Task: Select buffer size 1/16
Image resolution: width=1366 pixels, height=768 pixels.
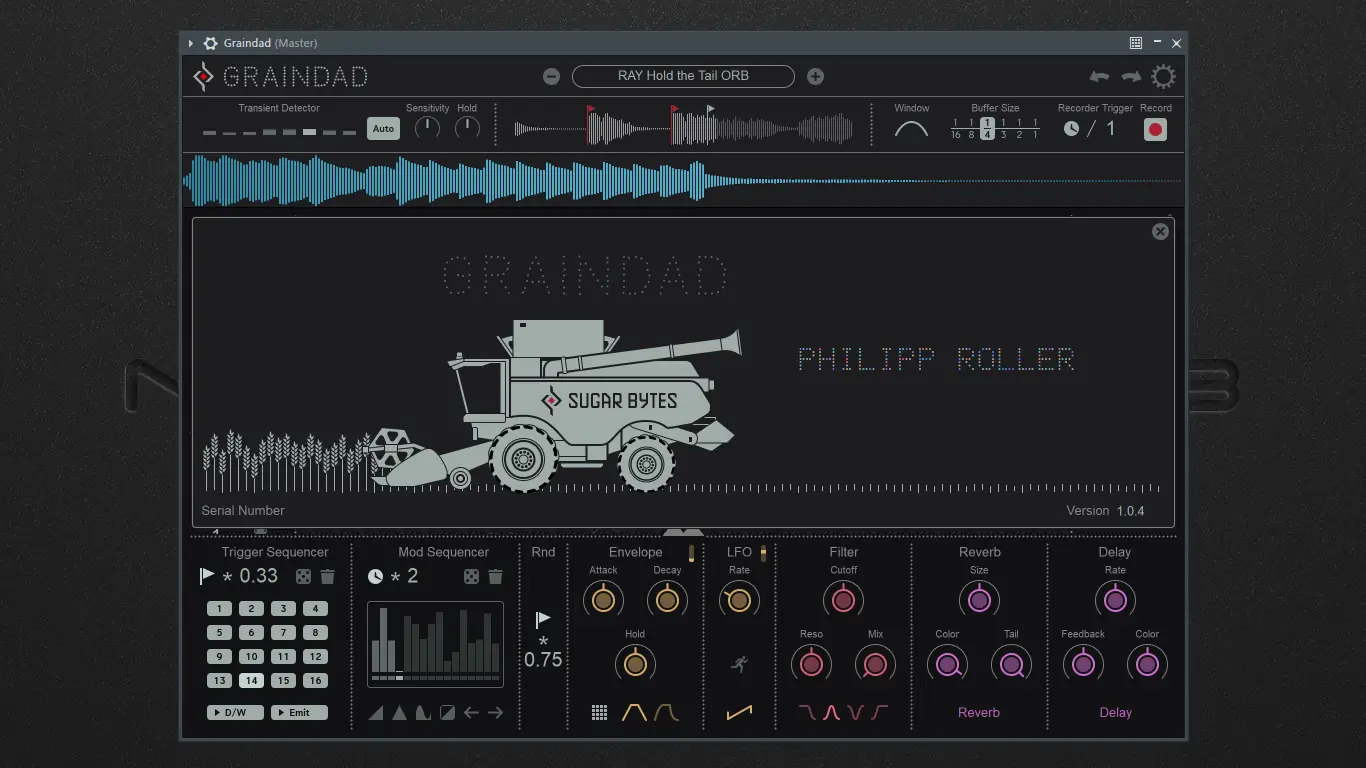Action: click(x=956, y=128)
